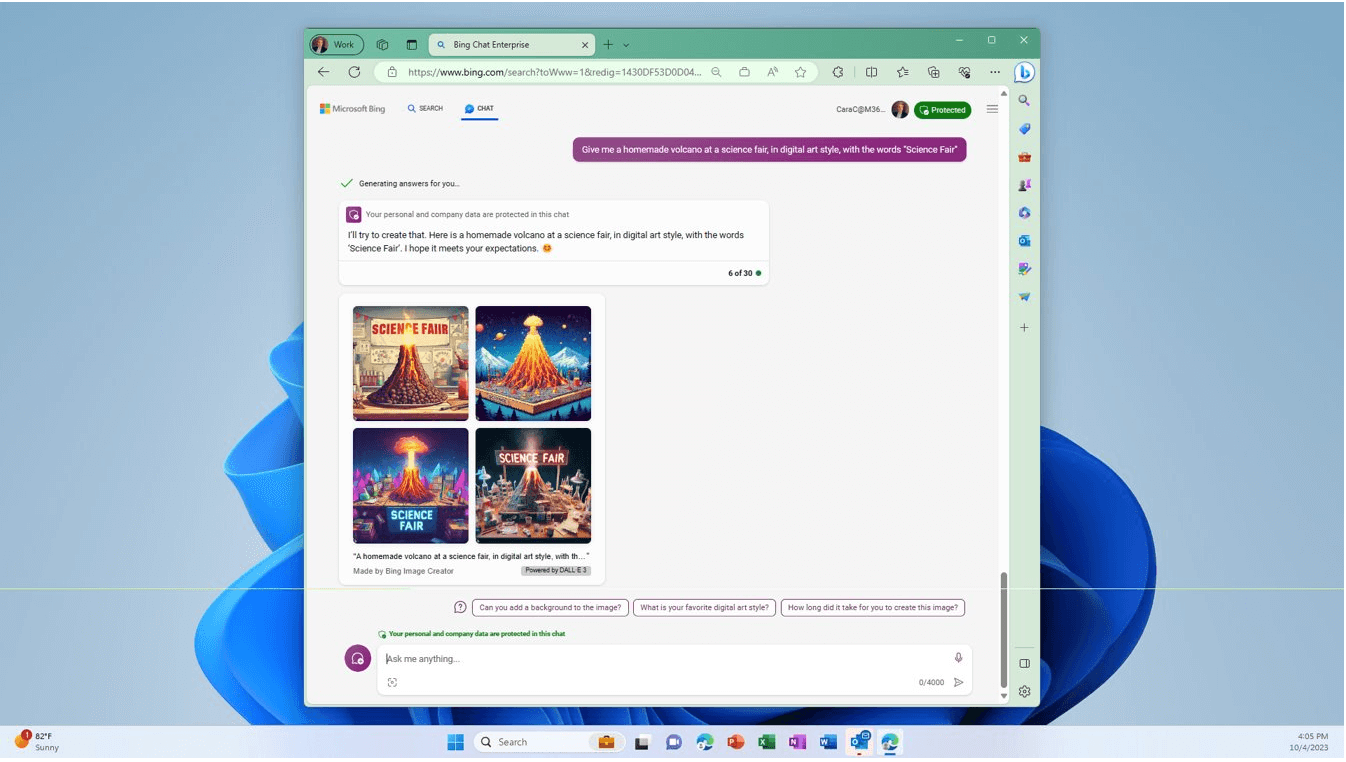This screenshot has width=1346, height=762.
Task: Choose 'Can you add a background to the image?'
Action: [550, 607]
